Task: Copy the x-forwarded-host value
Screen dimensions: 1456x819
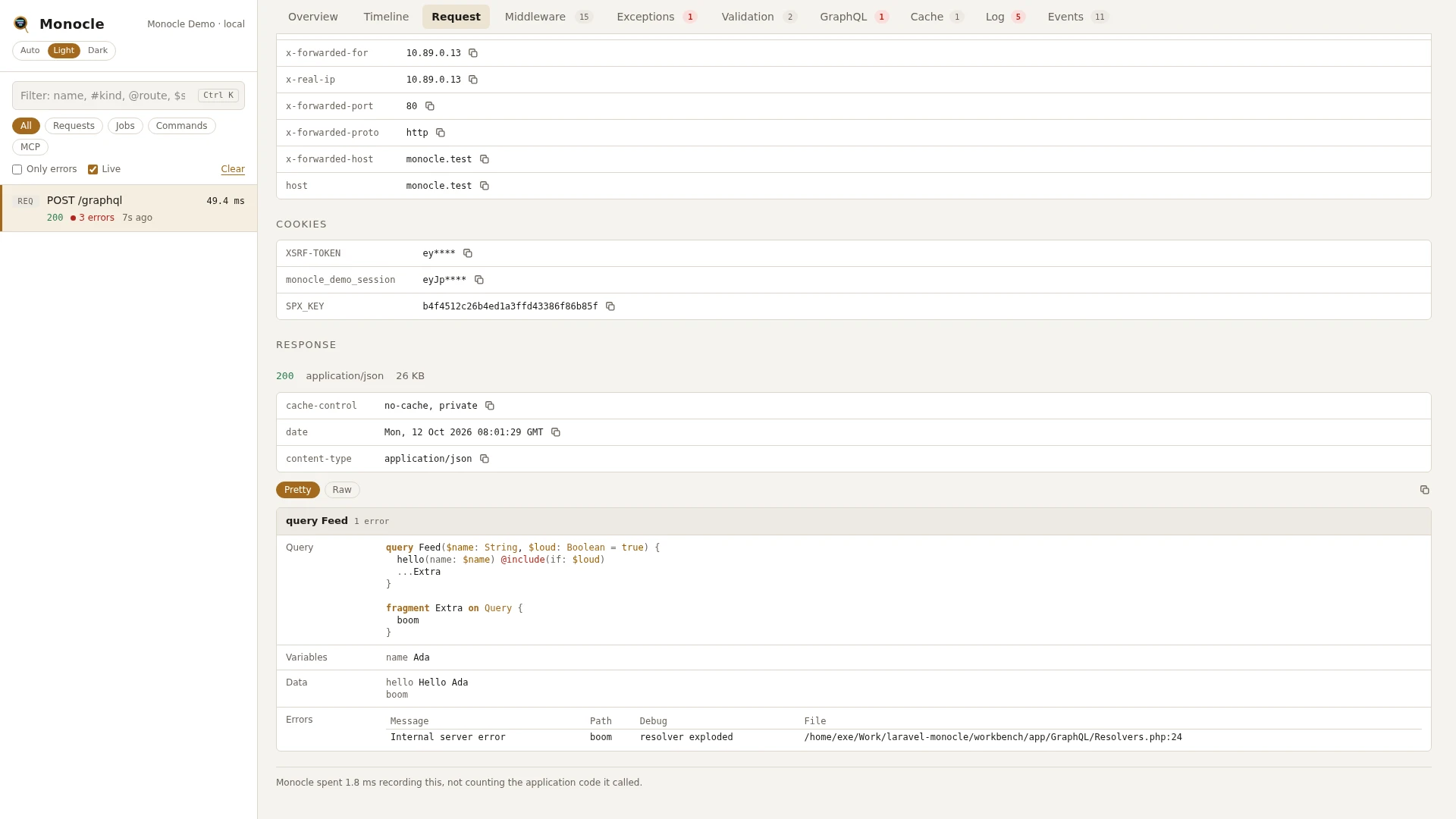Action: coord(485,159)
